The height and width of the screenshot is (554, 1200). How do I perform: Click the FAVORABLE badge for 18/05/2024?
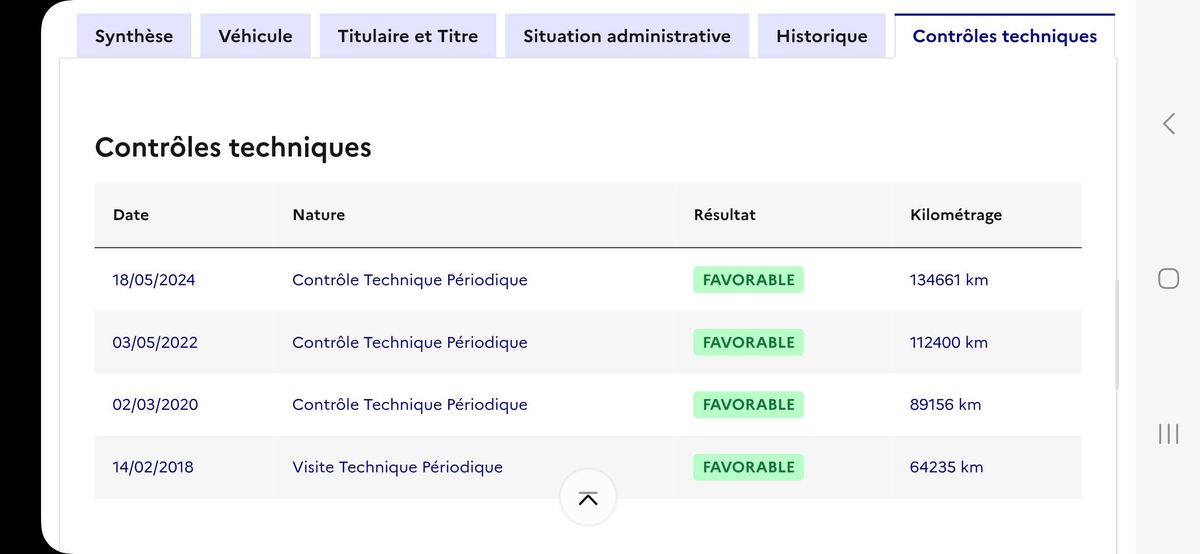(x=748, y=280)
